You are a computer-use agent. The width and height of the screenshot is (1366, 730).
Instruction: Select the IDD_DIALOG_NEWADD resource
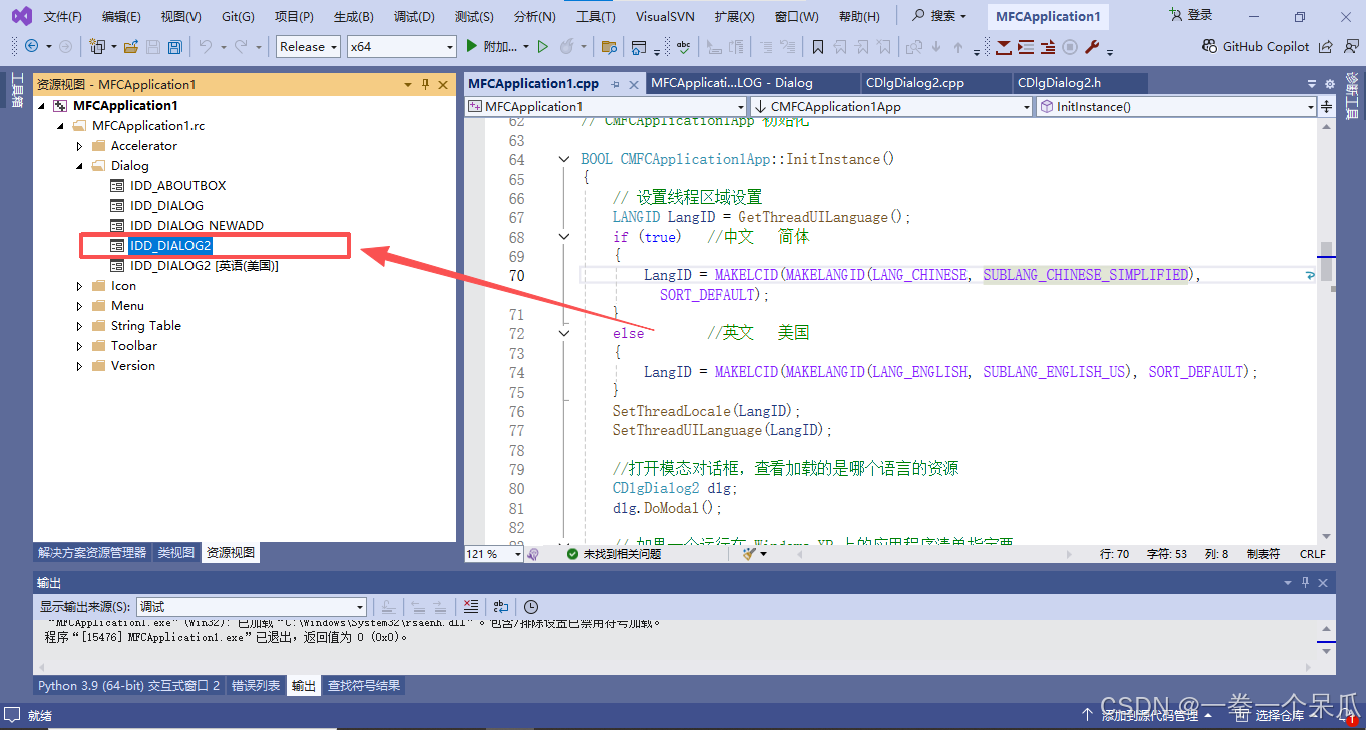(197, 226)
